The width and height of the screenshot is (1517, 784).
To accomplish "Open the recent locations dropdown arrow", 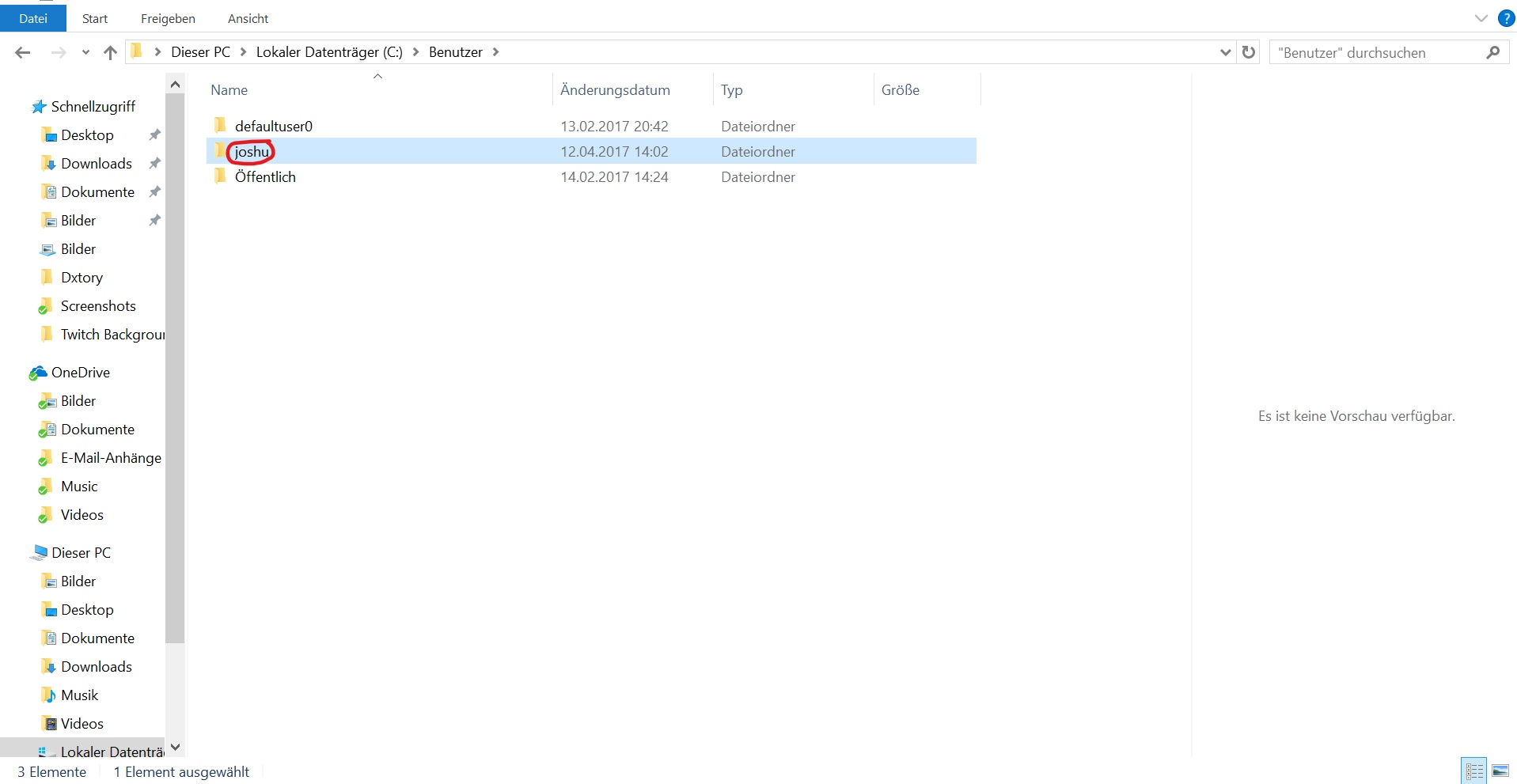I will 85,53.
